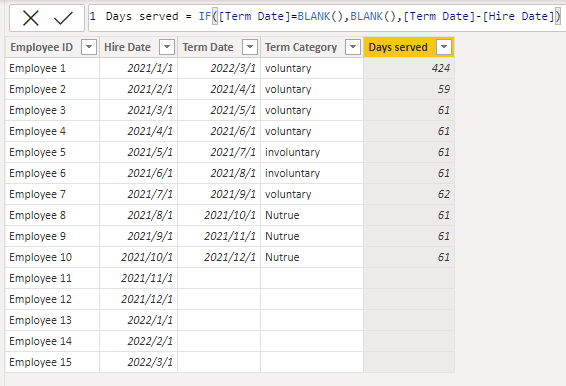The width and height of the screenshot is (566, 386).
Task: Click Term Date 2021/12/1 for Employee 10
Action: [x=219, y=257]
